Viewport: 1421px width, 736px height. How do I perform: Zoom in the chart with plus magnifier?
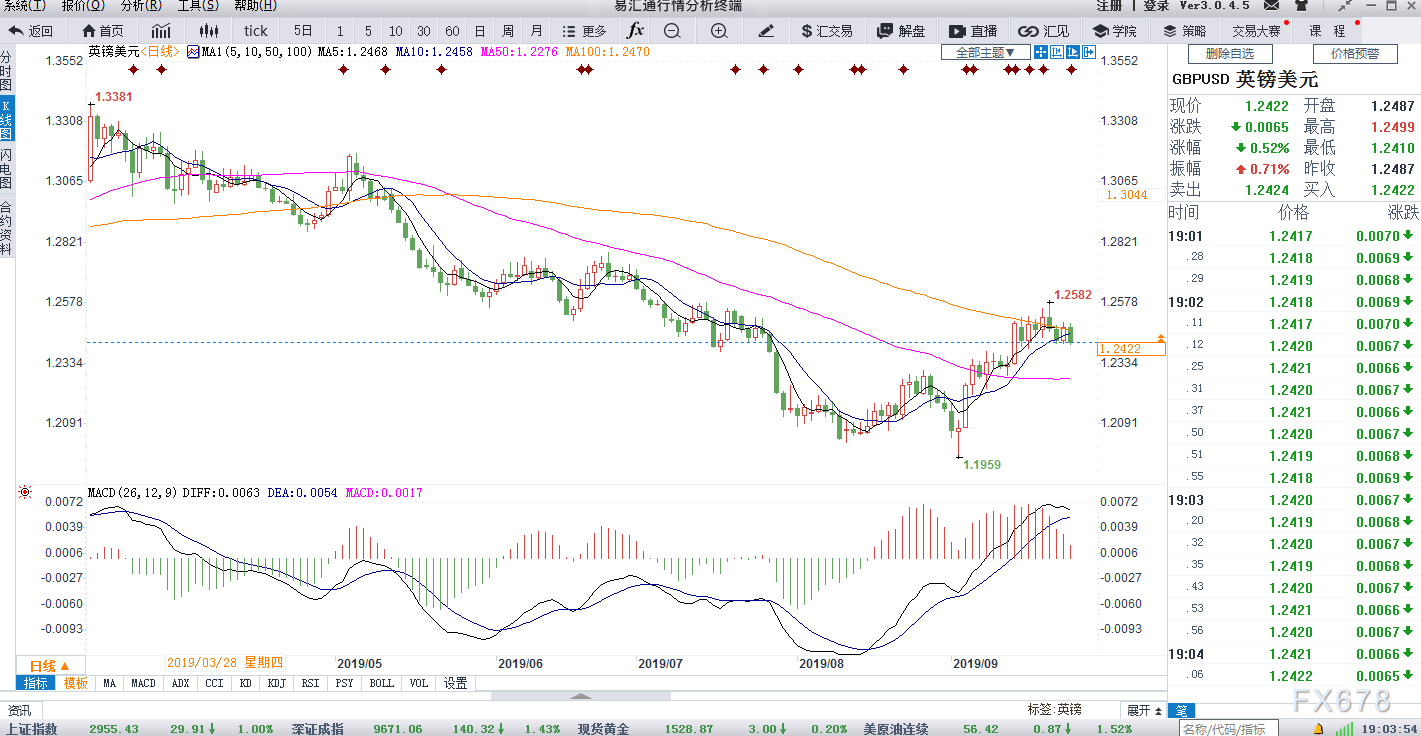pyautogui.click(x=719, y=31)
